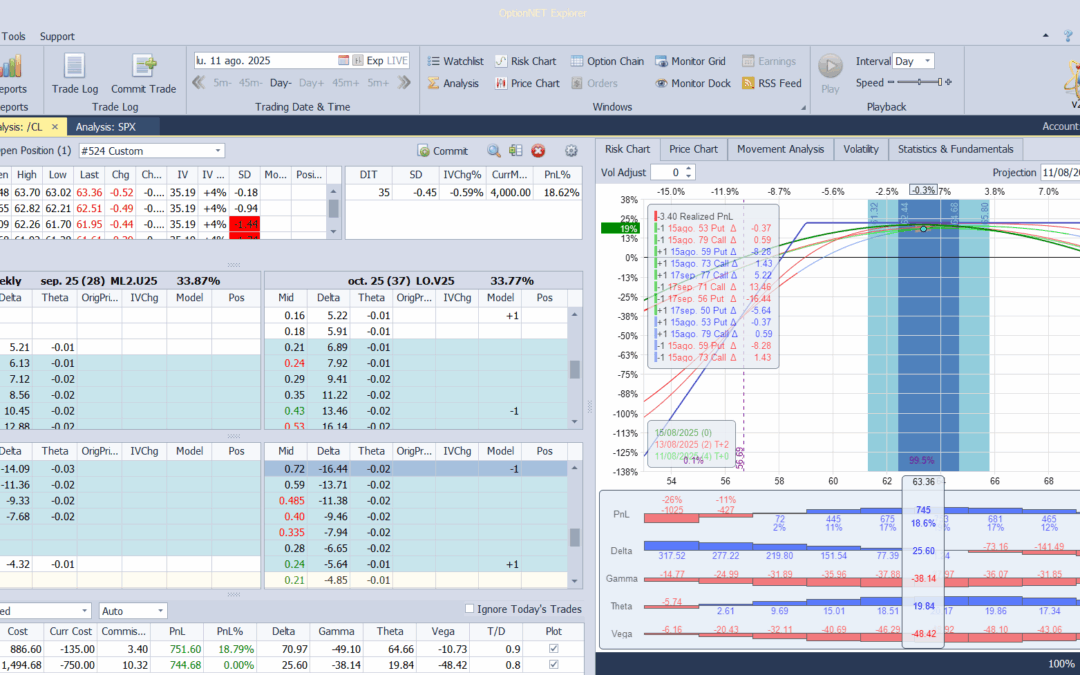Image resolution: width=1080 pixels, height=675 pixels.
Task: Switch to the Movement Analysis tab
Action: pyautogui.click(x=780, y=149)
